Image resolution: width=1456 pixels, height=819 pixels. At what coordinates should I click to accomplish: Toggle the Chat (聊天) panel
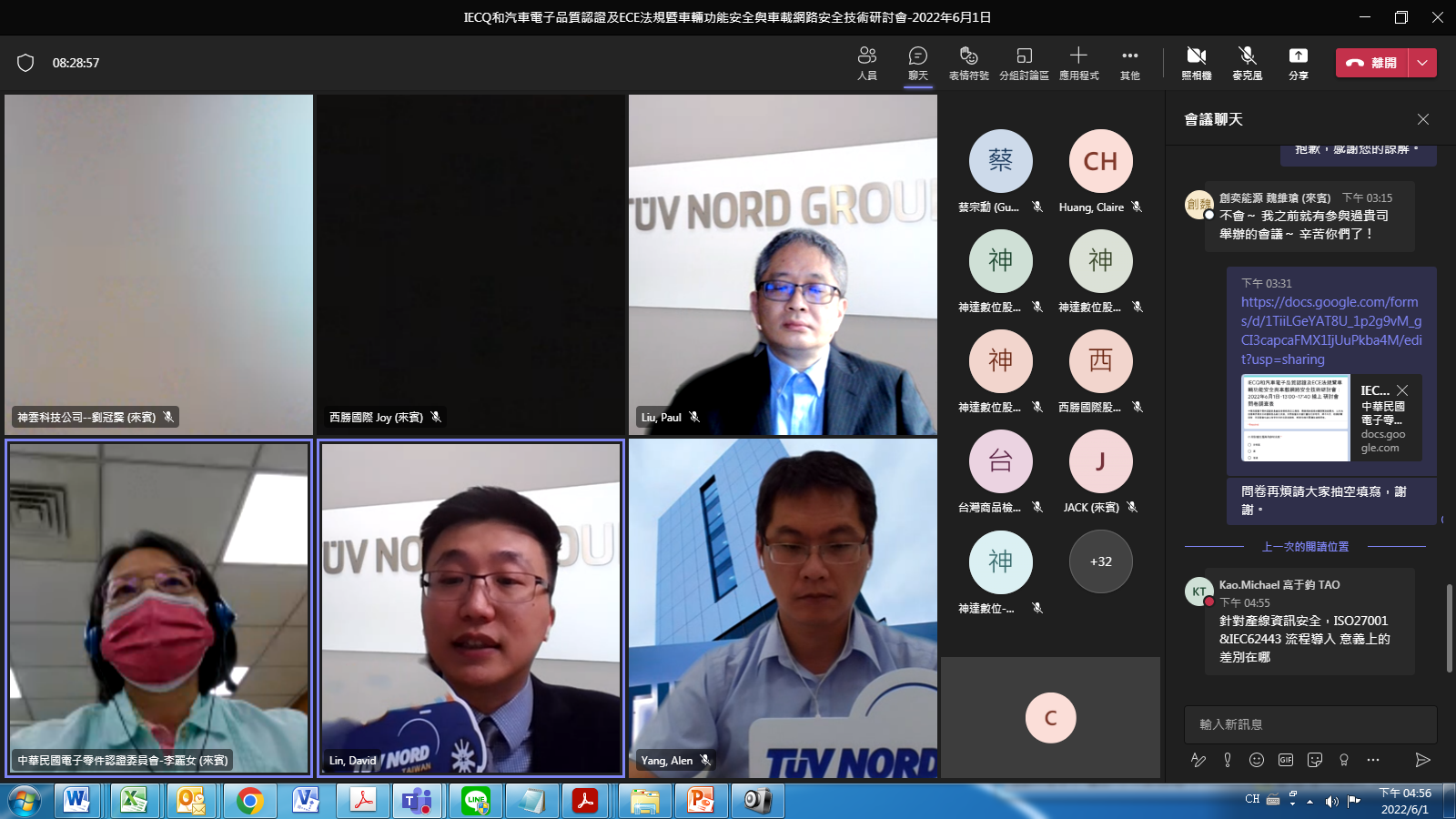pyautogui.click(x=918, y=63)
